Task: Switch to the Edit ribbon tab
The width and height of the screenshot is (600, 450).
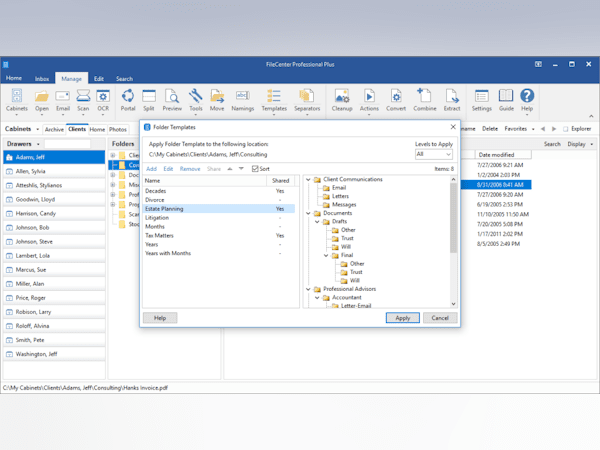Action: [x=98, y=78]
